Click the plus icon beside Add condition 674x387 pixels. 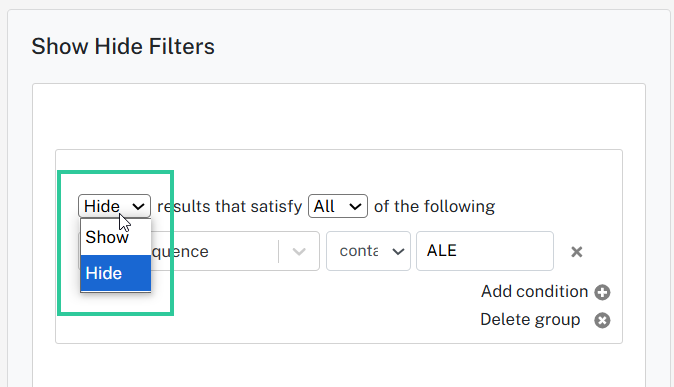pos(602,292)
